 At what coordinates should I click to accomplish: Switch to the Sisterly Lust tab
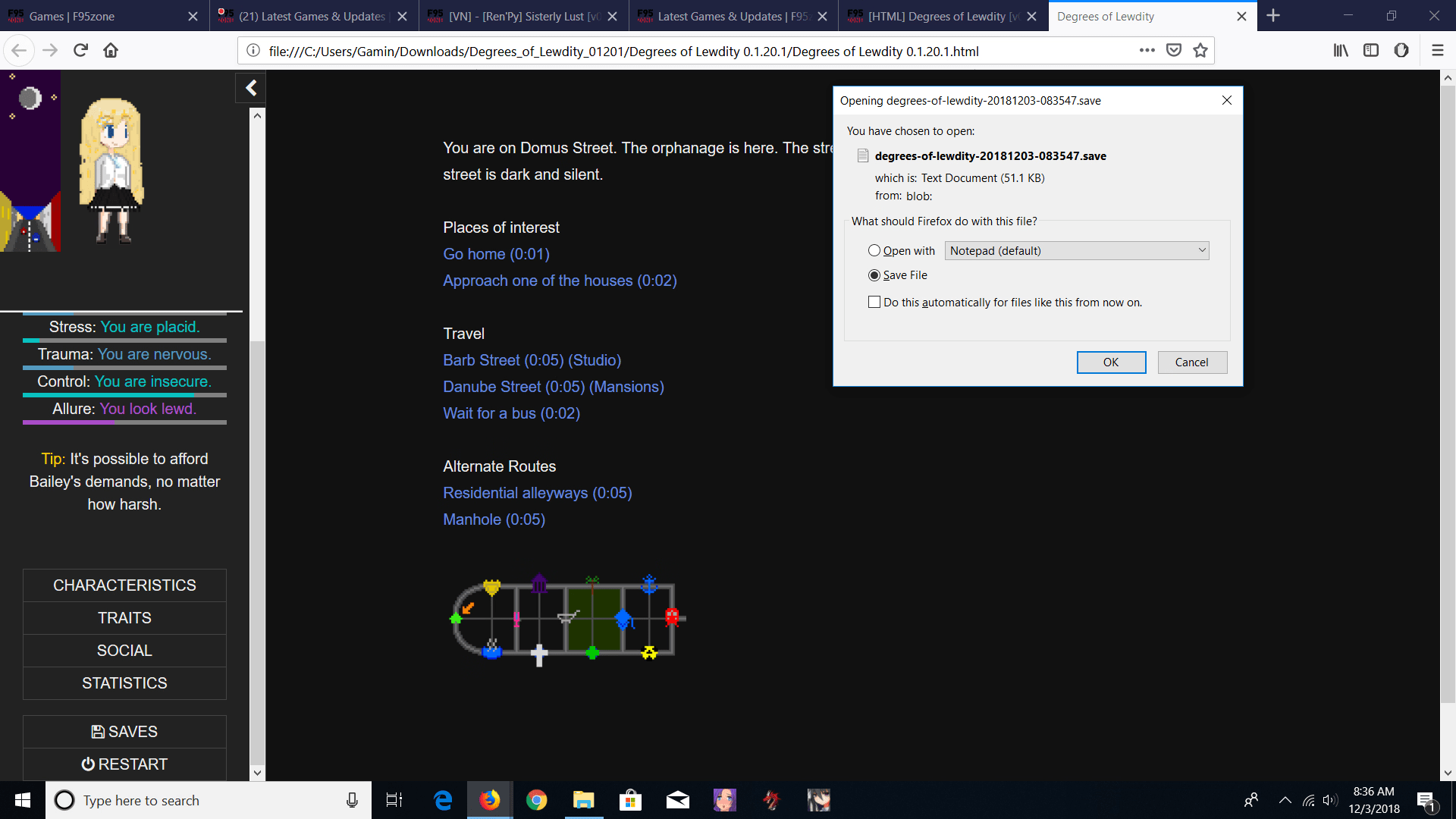pos(523,16)
